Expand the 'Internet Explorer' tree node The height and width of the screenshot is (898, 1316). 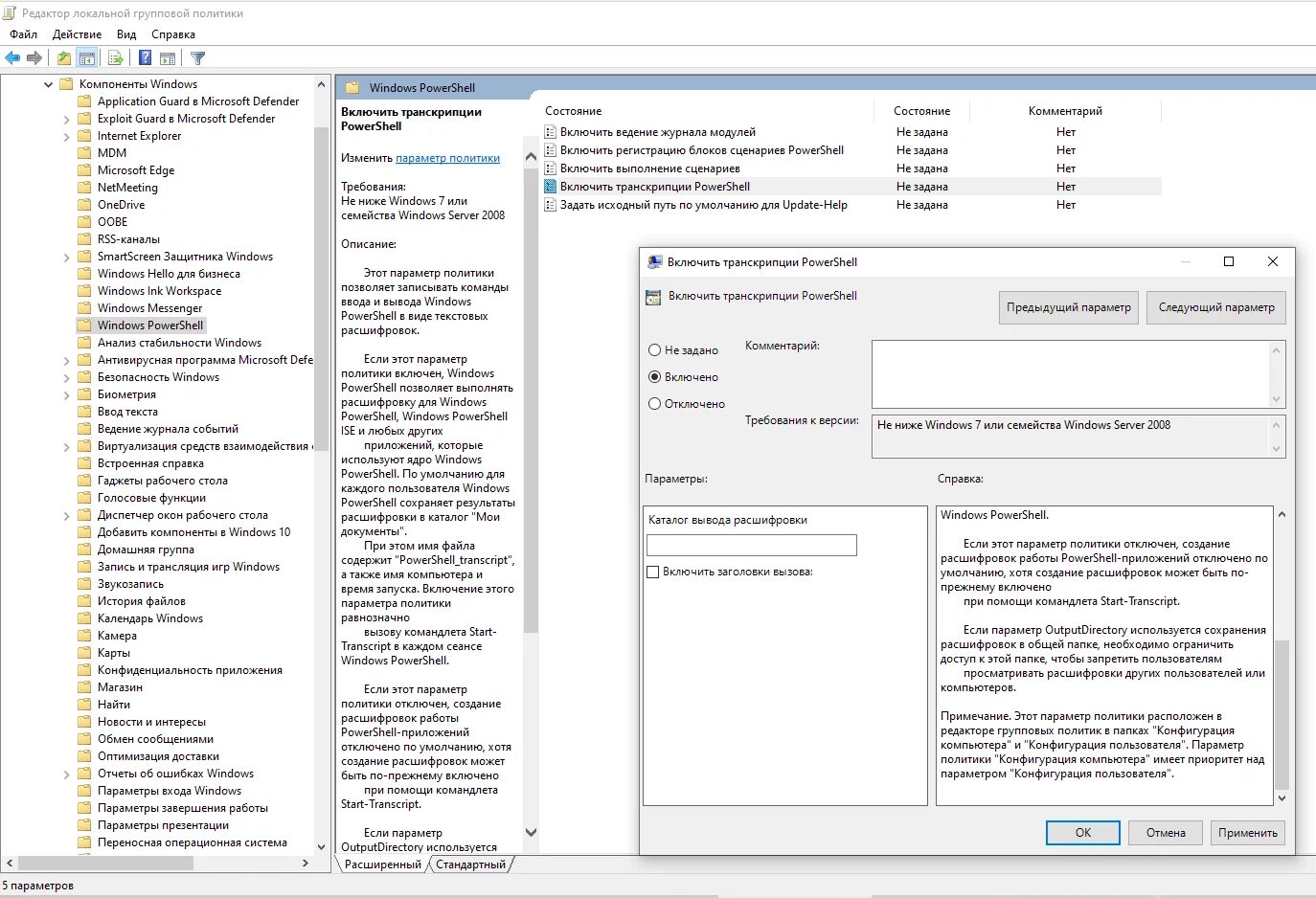[66, 137]
